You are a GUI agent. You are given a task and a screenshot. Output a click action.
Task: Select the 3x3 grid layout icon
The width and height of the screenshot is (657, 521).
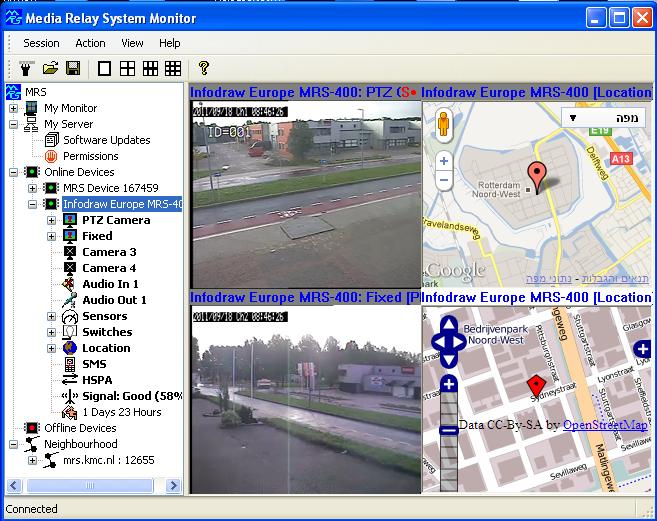150,68
